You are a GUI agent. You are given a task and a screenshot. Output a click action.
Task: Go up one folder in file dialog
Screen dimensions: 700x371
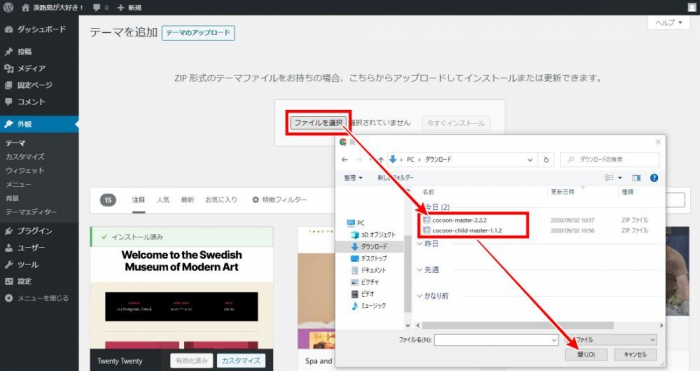point(381,160)
